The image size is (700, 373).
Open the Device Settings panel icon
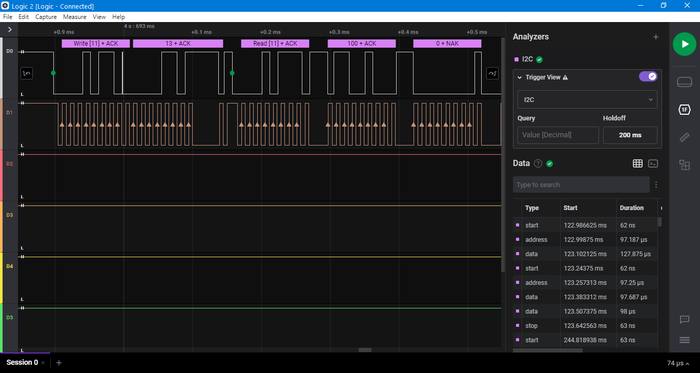pos(684,83)
